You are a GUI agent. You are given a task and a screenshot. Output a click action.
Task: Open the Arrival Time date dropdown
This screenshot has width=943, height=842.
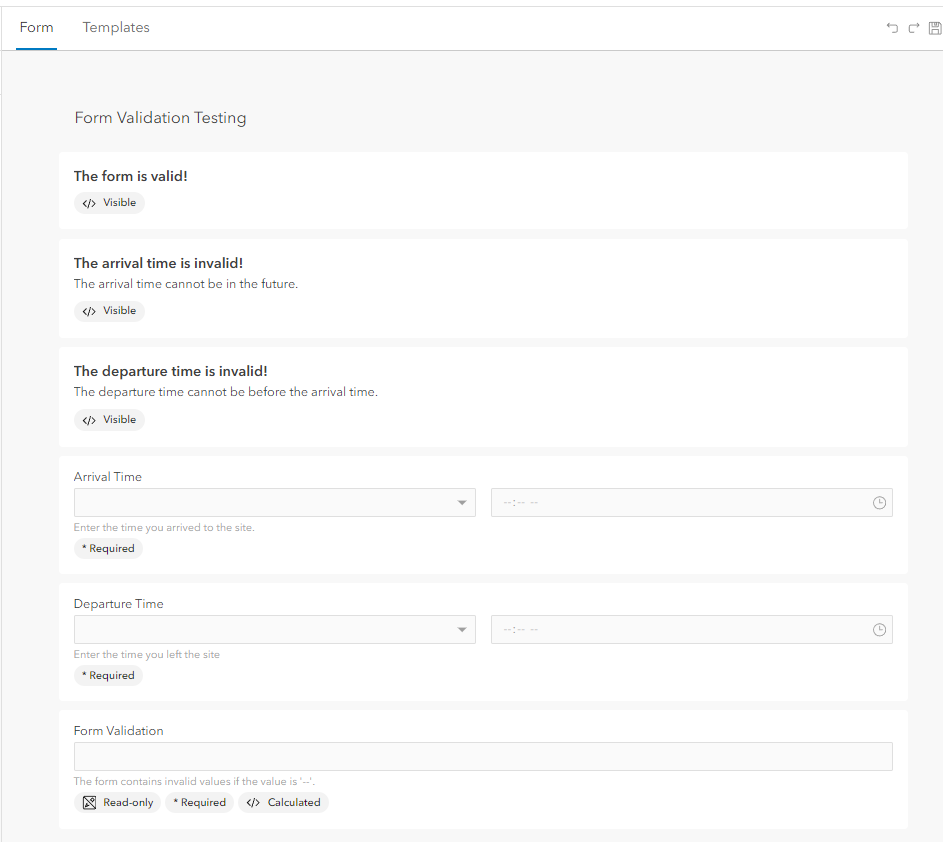pos(461,502)
